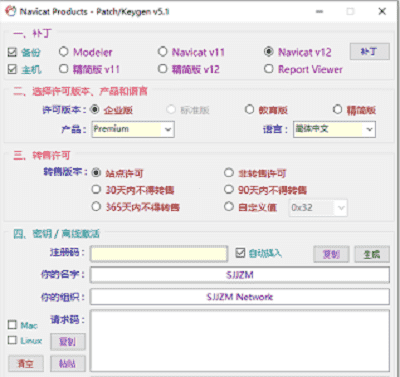The height and width of the screenshot is (377, 400).
Task: Select the 精简版 v12 radio option
Action: click(162, 69)
